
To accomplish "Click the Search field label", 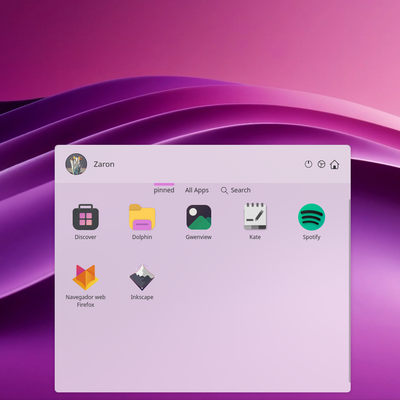I will tap(241, 190).
